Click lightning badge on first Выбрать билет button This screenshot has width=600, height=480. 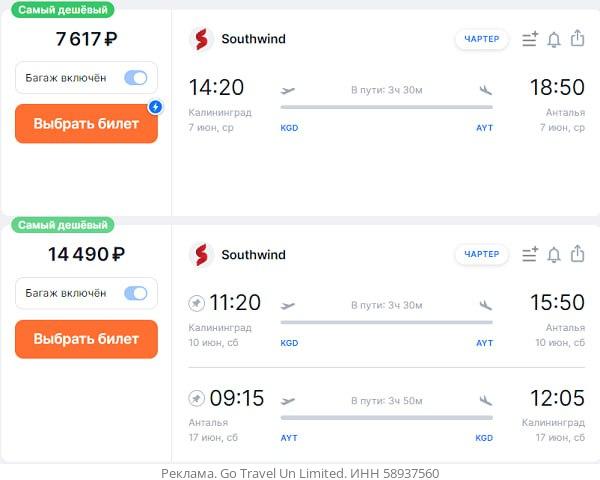click(x=155, y=107)
